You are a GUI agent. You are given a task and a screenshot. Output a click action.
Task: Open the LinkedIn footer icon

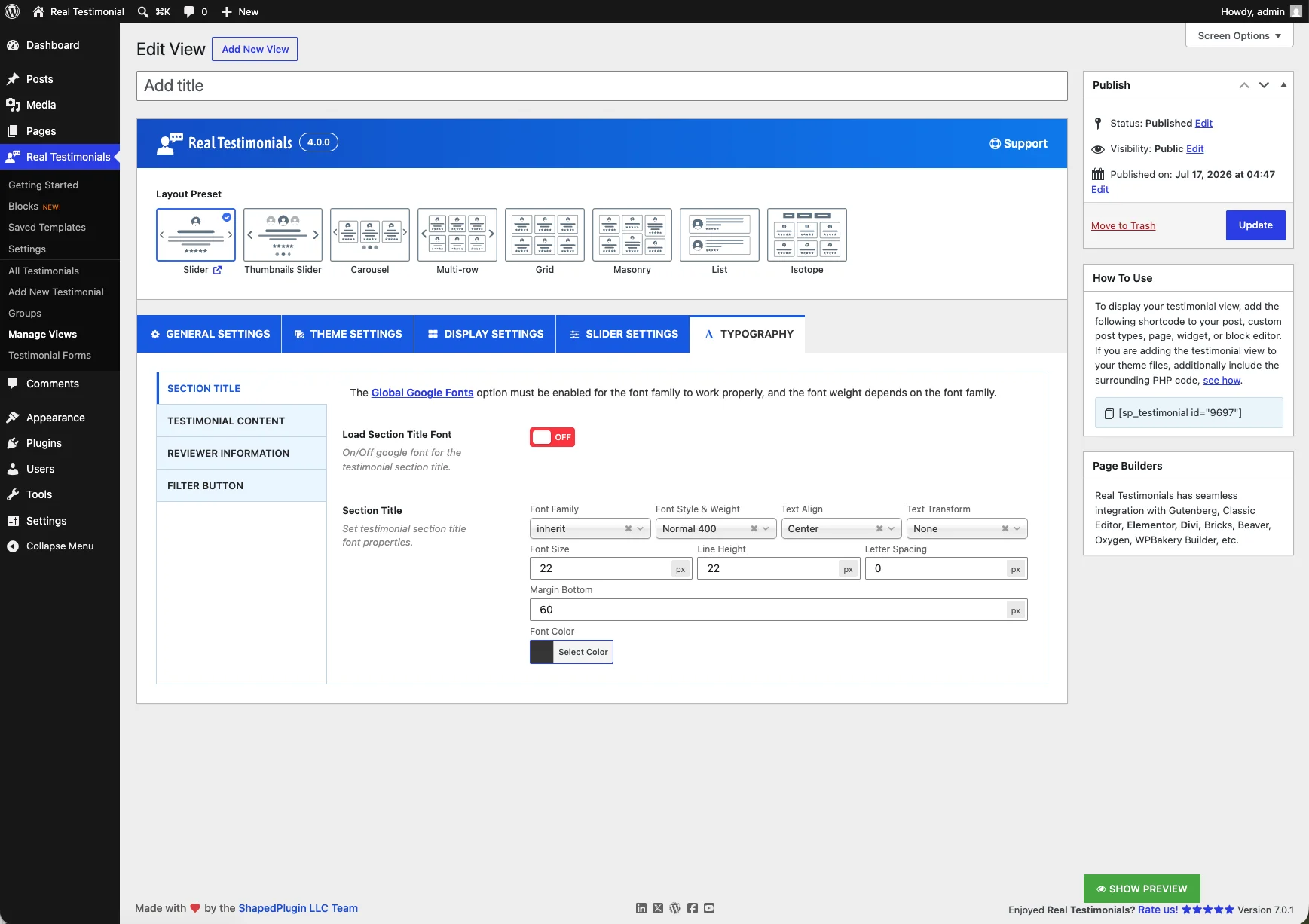[641, 908]
